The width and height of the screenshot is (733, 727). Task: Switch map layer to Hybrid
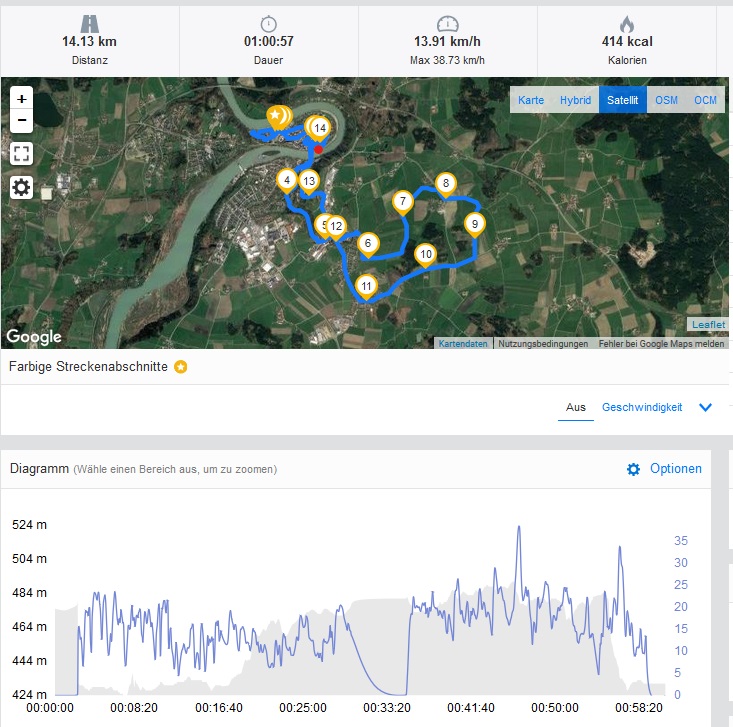575,100
